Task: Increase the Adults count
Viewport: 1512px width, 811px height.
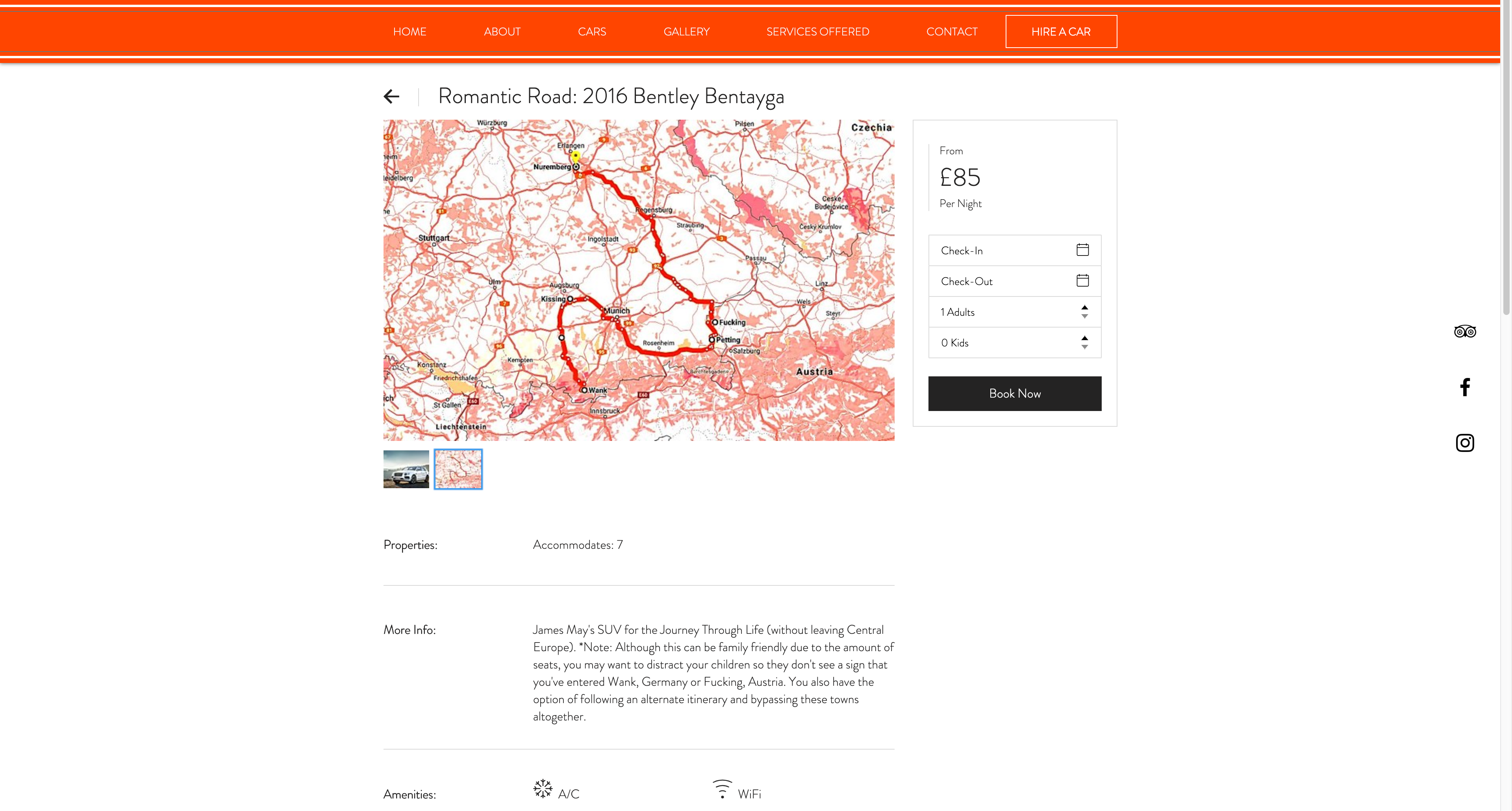Action: (1085, 307)
